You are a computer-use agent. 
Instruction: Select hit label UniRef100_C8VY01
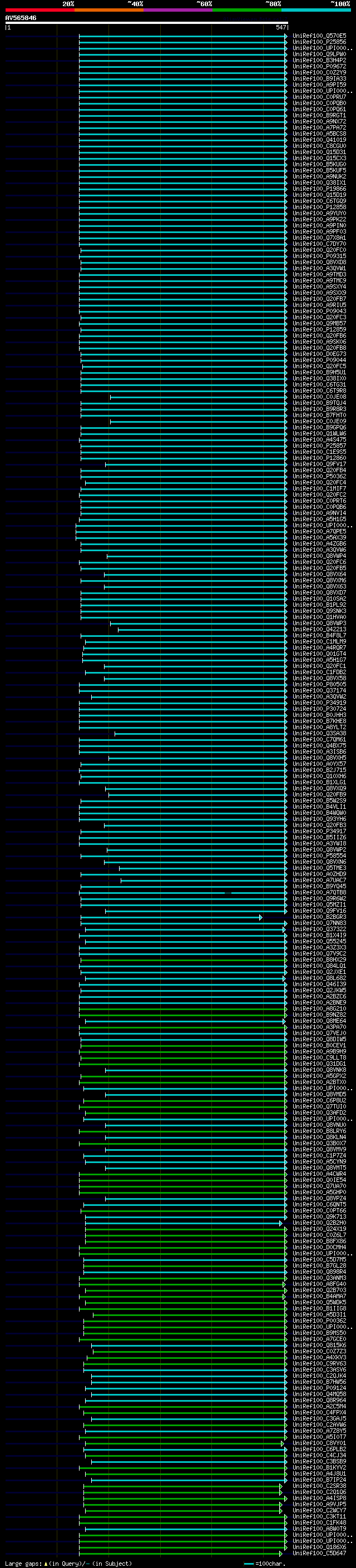[319, 1443]
